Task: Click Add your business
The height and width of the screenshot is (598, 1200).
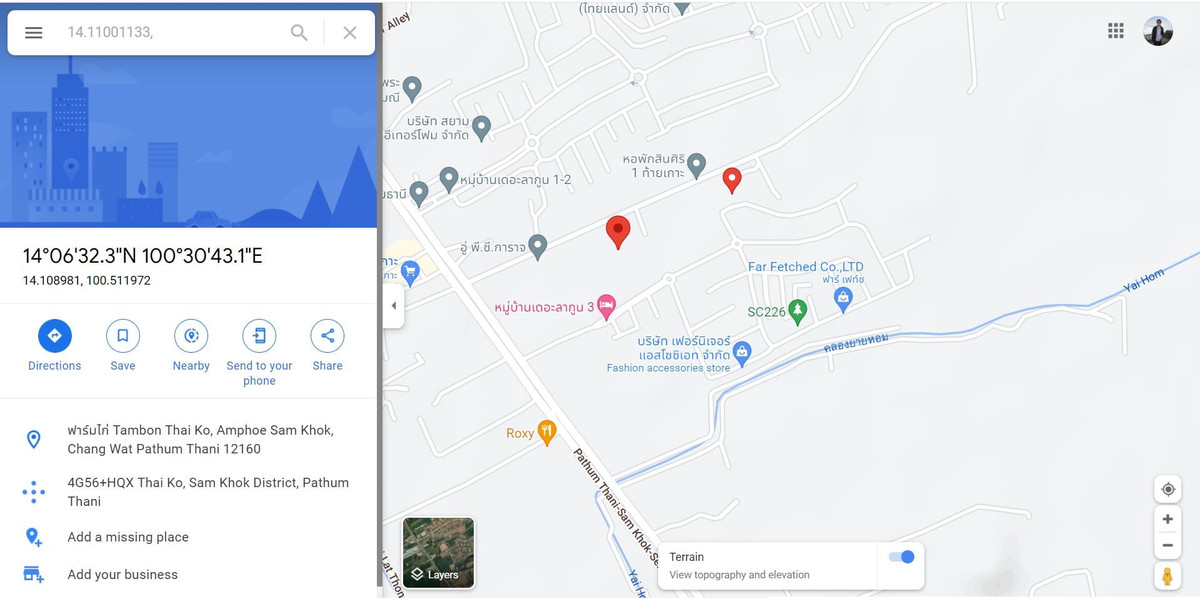Action: pyautogui.click(x=122, y=574)
